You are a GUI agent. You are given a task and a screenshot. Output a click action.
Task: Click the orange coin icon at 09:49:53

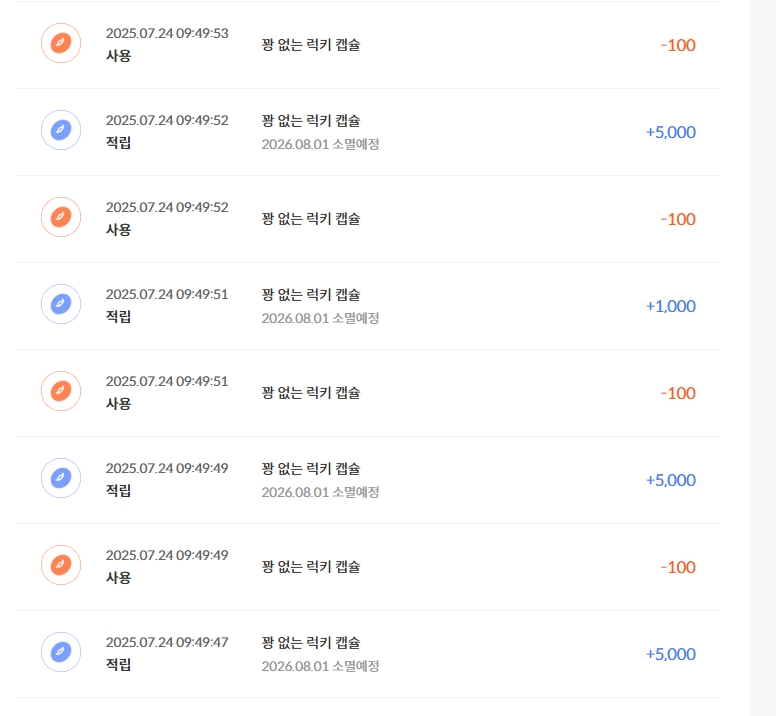pyautogui.click(x=61, y=43)
